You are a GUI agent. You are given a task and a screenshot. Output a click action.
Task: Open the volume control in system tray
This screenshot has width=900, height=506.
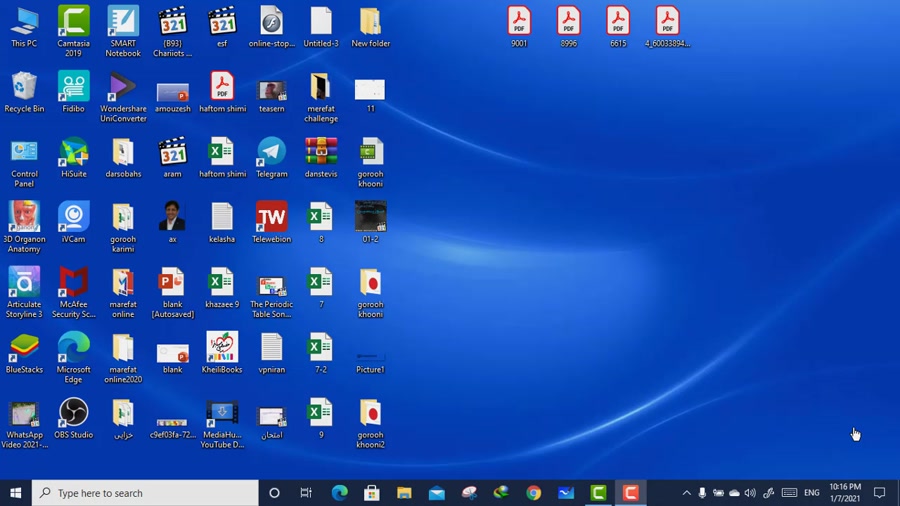[750, 493]
